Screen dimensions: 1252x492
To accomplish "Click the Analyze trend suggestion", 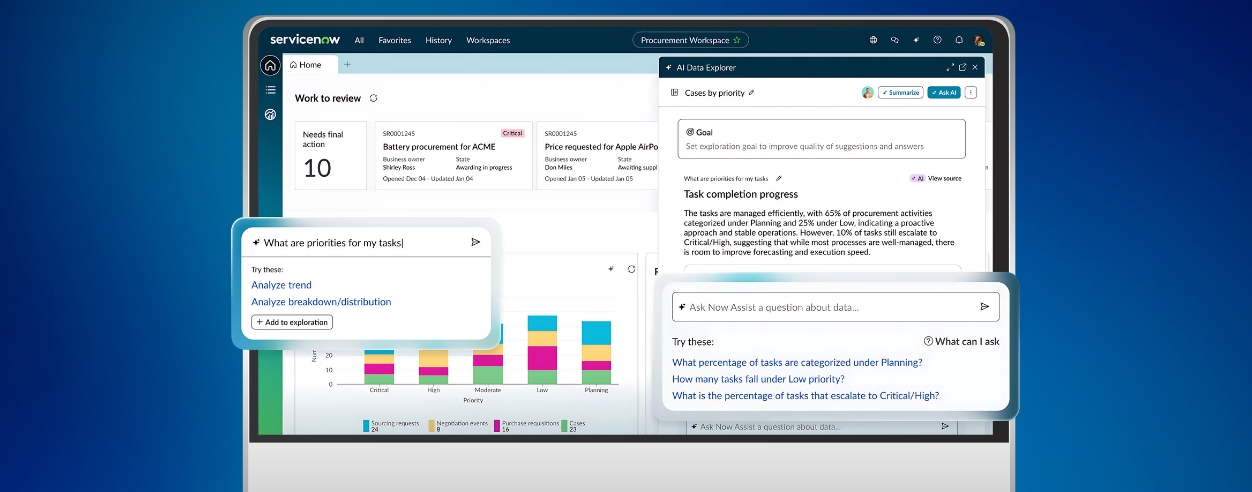I will tap(281, 285).
